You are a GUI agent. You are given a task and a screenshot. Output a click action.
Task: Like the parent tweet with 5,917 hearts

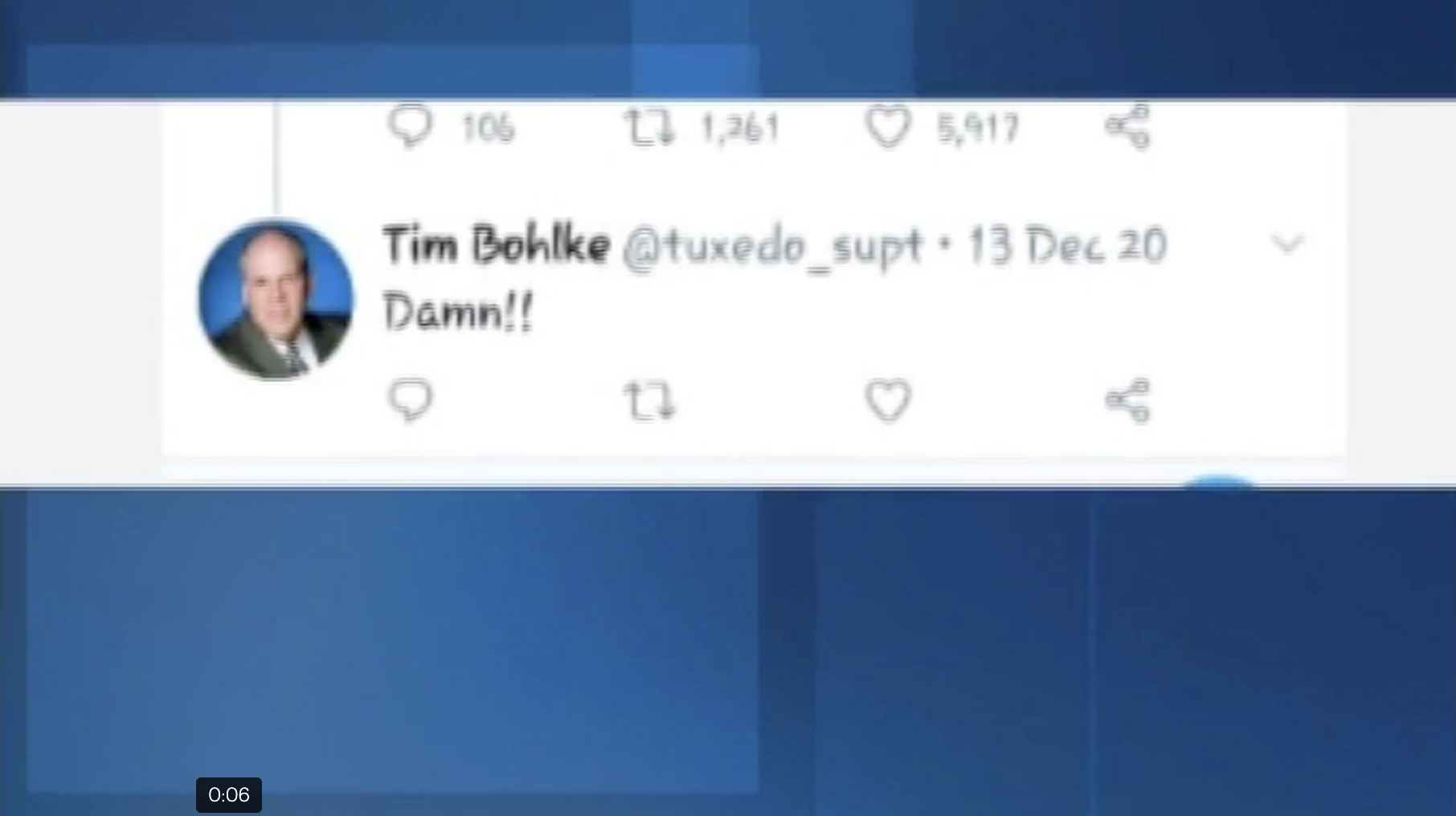coord(888,128)
